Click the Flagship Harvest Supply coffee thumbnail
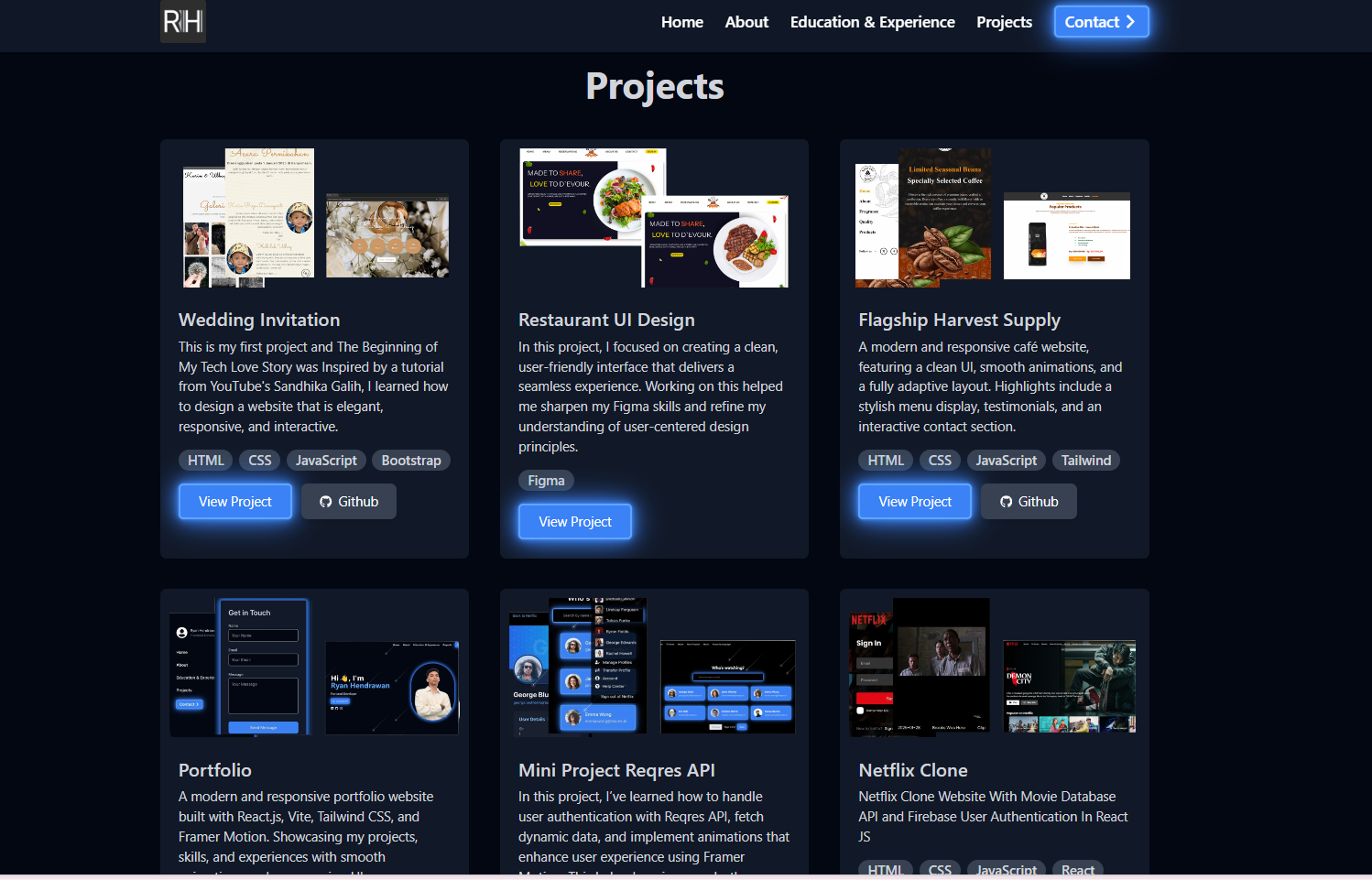 pos(945,218)
